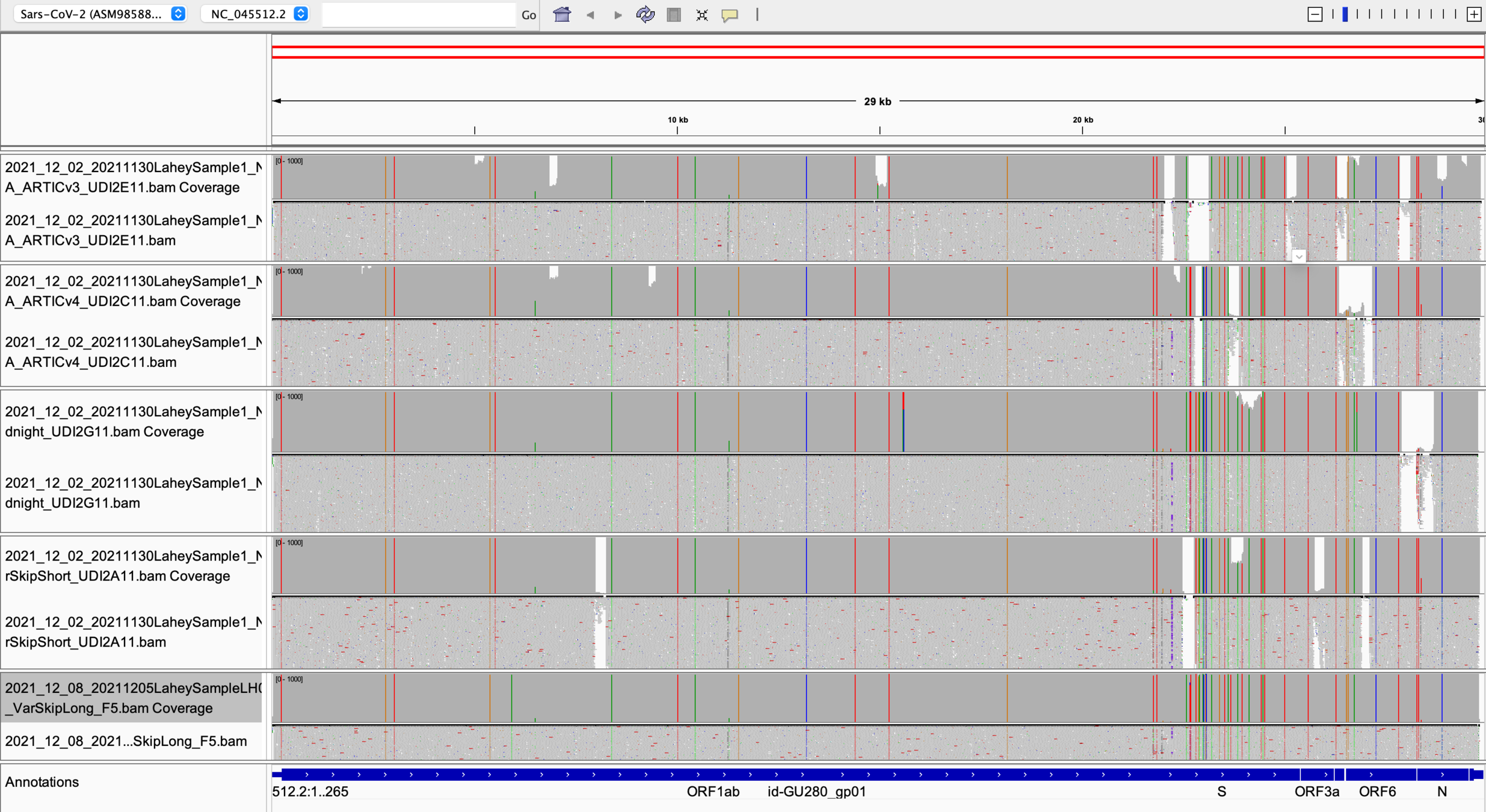Click the locus search input field
1486x812 pixels.
point(419,14)
